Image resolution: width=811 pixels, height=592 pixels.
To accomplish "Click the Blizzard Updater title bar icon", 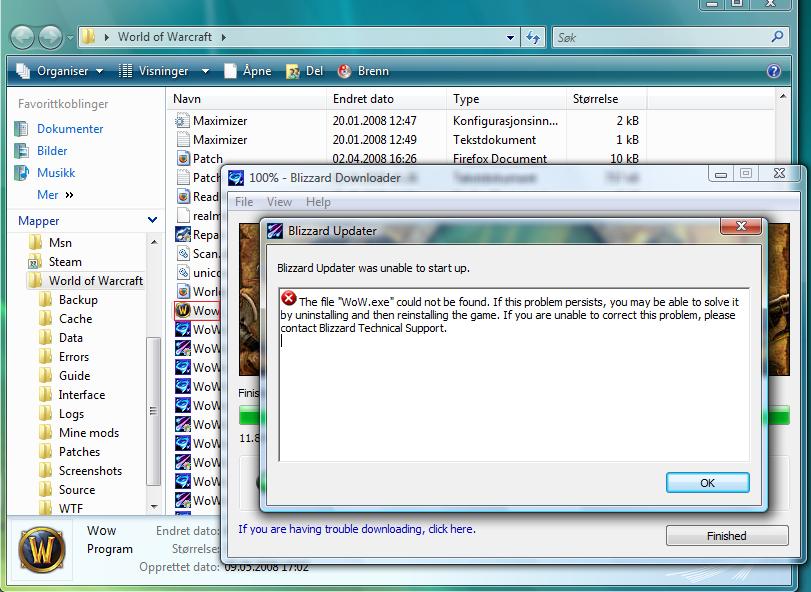I will [x=275, y=231].
